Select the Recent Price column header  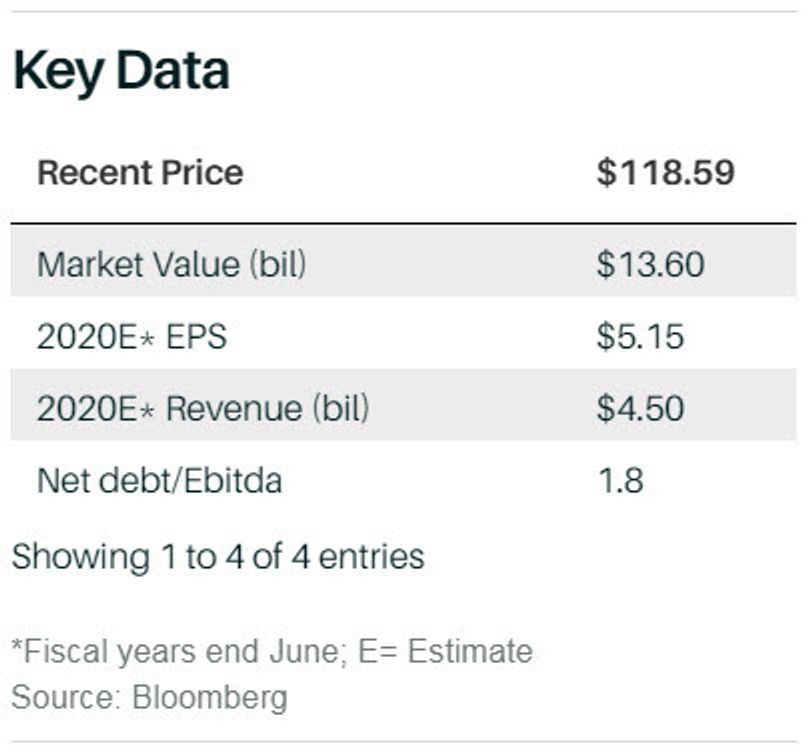140,173
